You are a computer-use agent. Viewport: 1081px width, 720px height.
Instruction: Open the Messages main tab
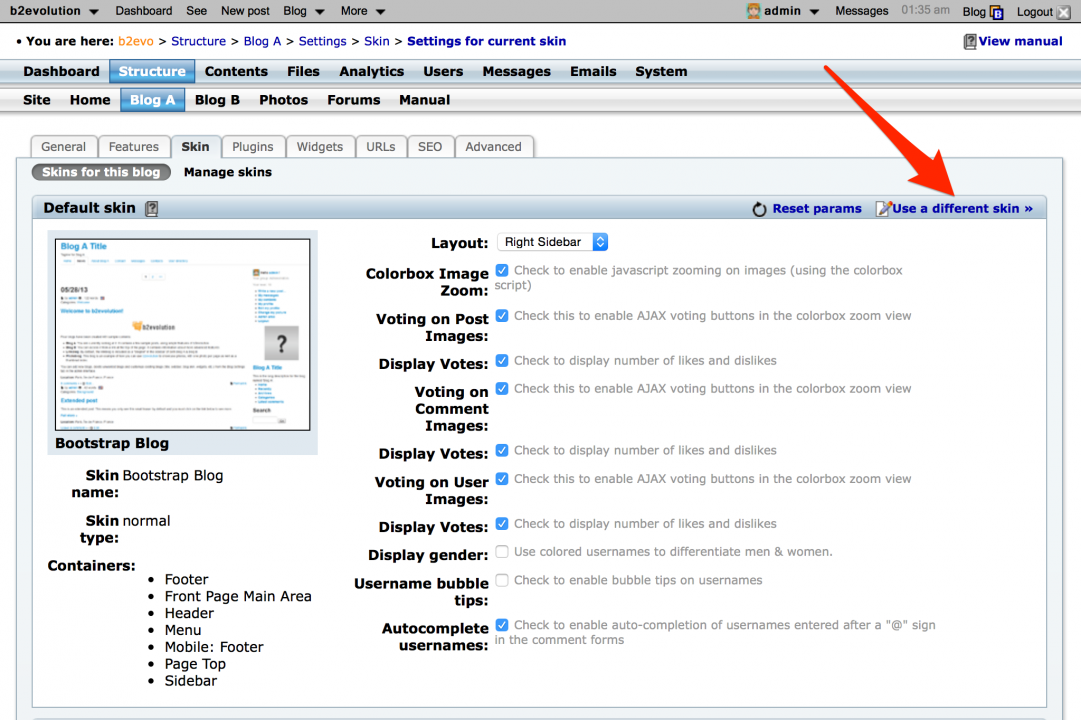pos(516,72)
